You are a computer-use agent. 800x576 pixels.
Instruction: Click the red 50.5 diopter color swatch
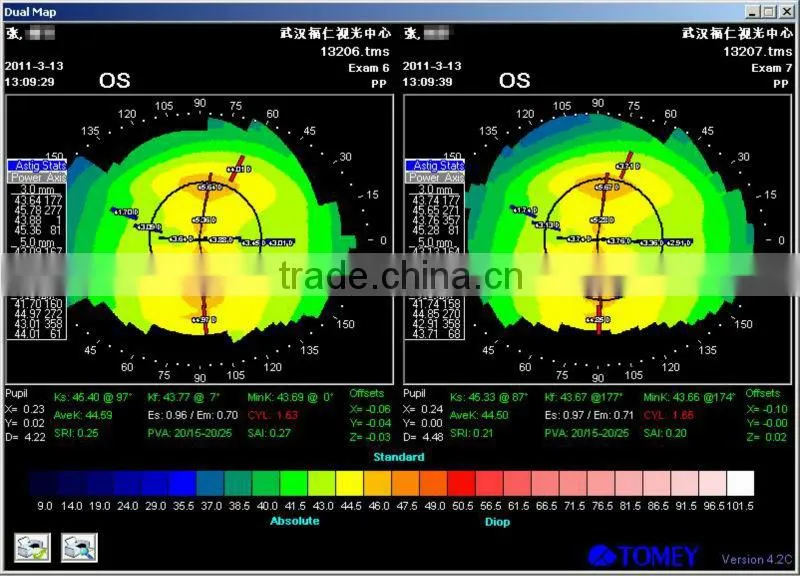(x=461, y=483)
